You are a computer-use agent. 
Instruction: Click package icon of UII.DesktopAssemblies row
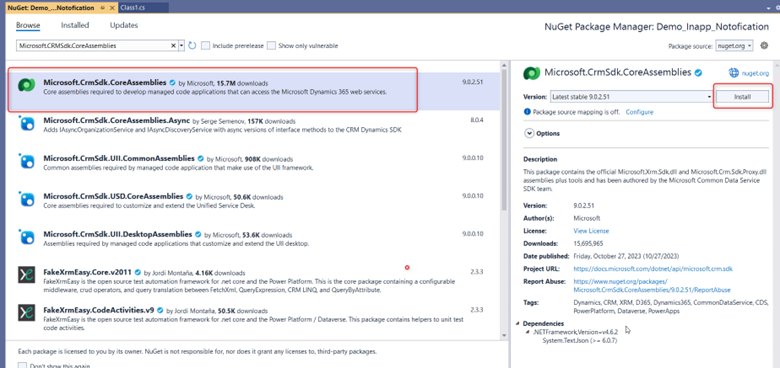[x=26, y=236]
